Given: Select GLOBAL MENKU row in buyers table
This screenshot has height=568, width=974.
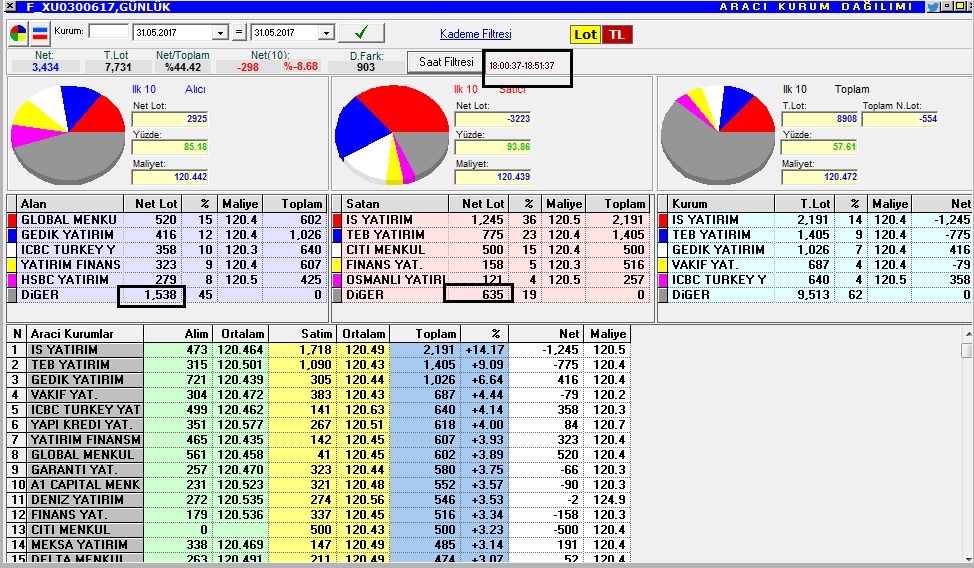Looking at the screenshot, I should pos(166,220).
